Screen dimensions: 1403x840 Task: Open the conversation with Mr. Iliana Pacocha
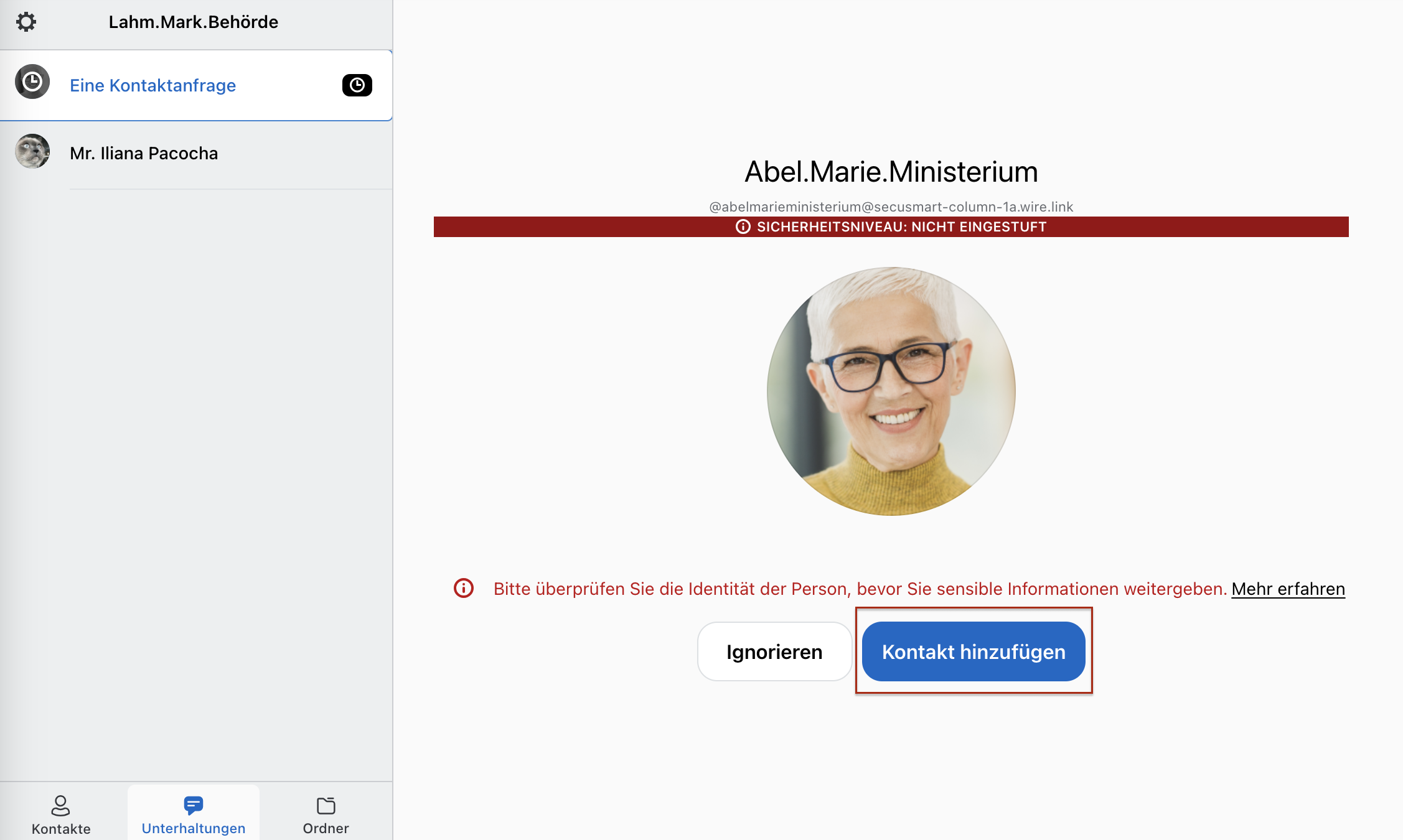[196, 154]
